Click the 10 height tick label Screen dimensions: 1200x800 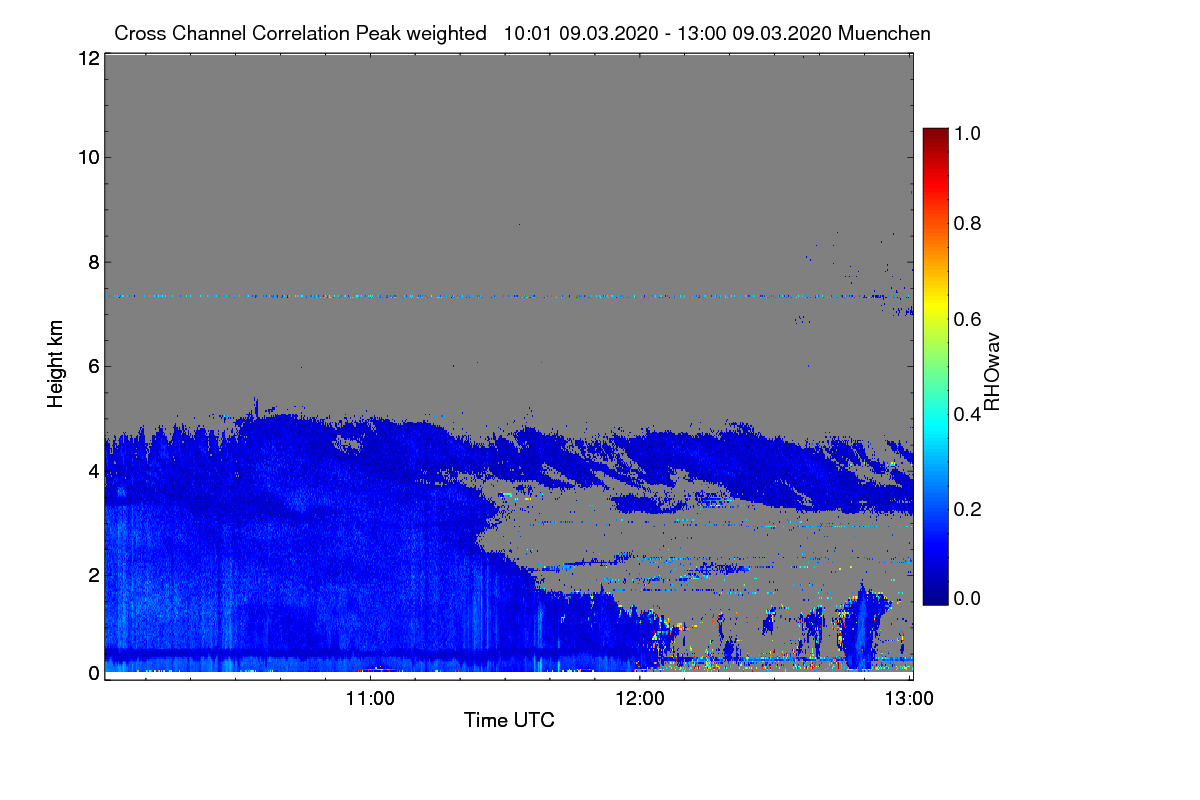point(87,157)
